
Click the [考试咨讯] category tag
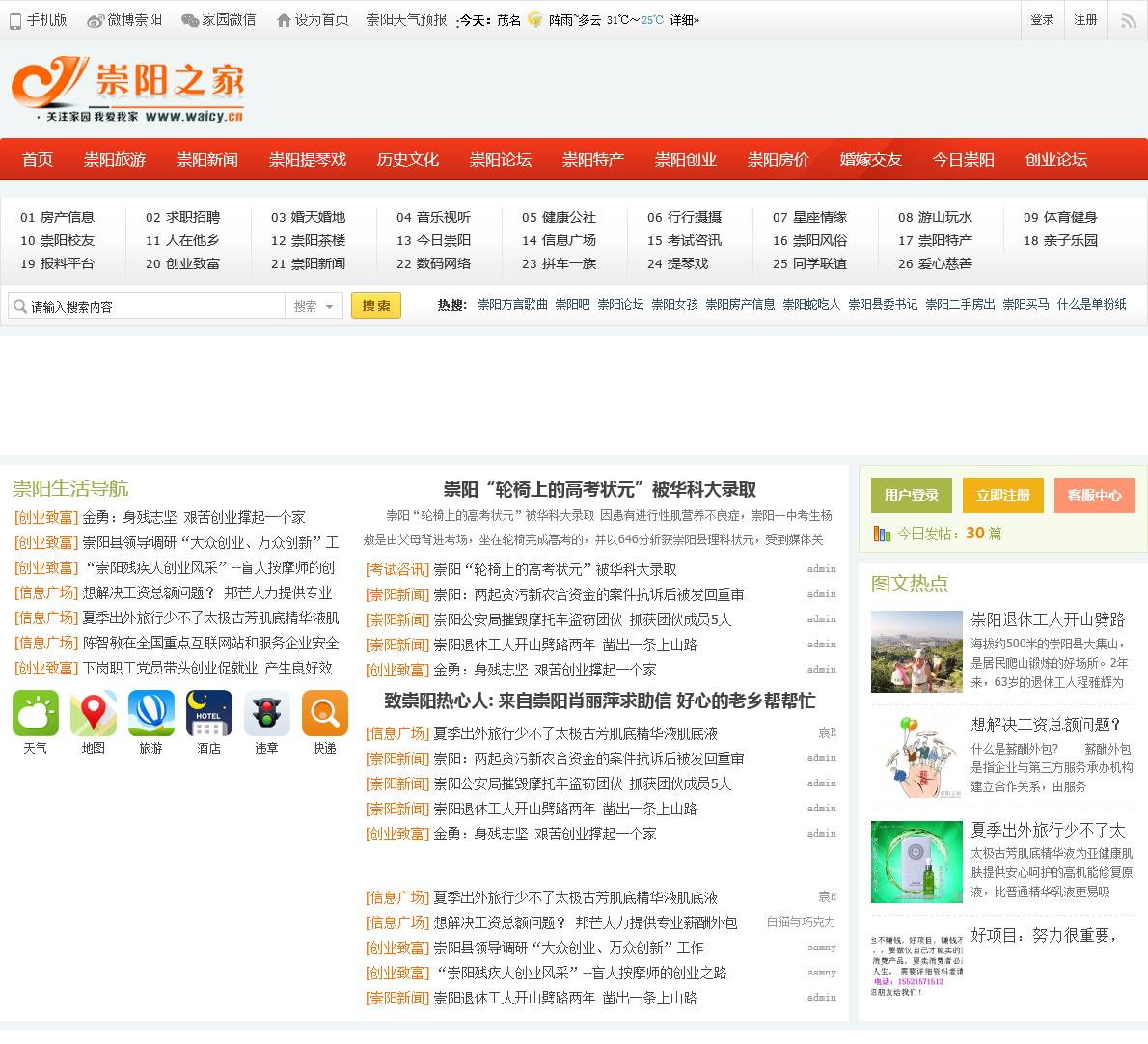click(397, 569)
